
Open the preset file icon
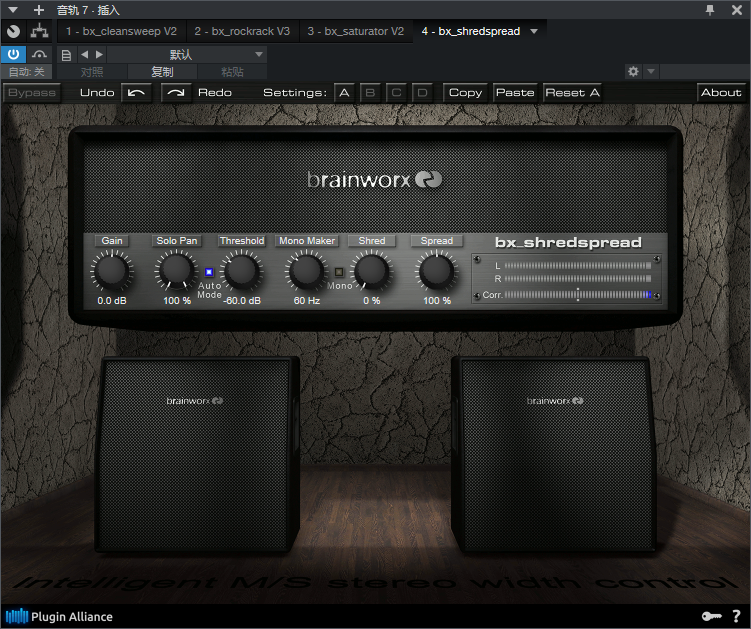tap(67, 55)
